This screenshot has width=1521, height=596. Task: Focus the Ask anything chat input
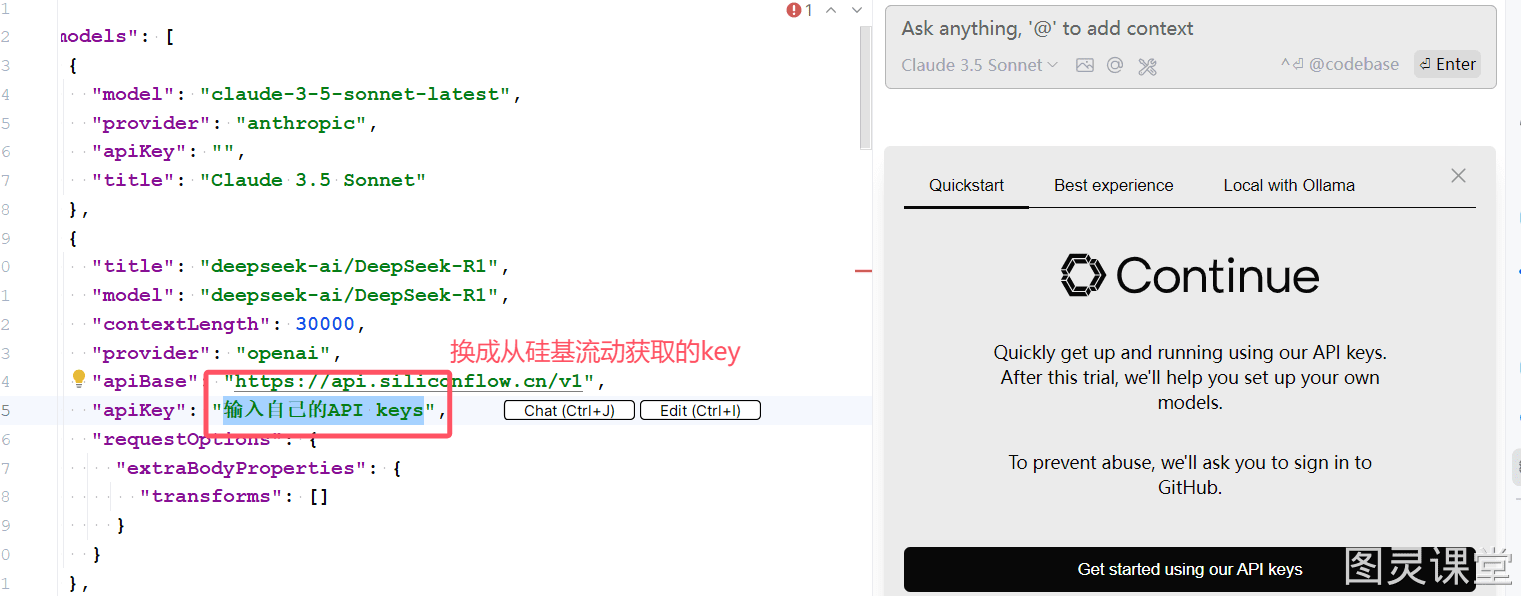(x=1190, y=29)
